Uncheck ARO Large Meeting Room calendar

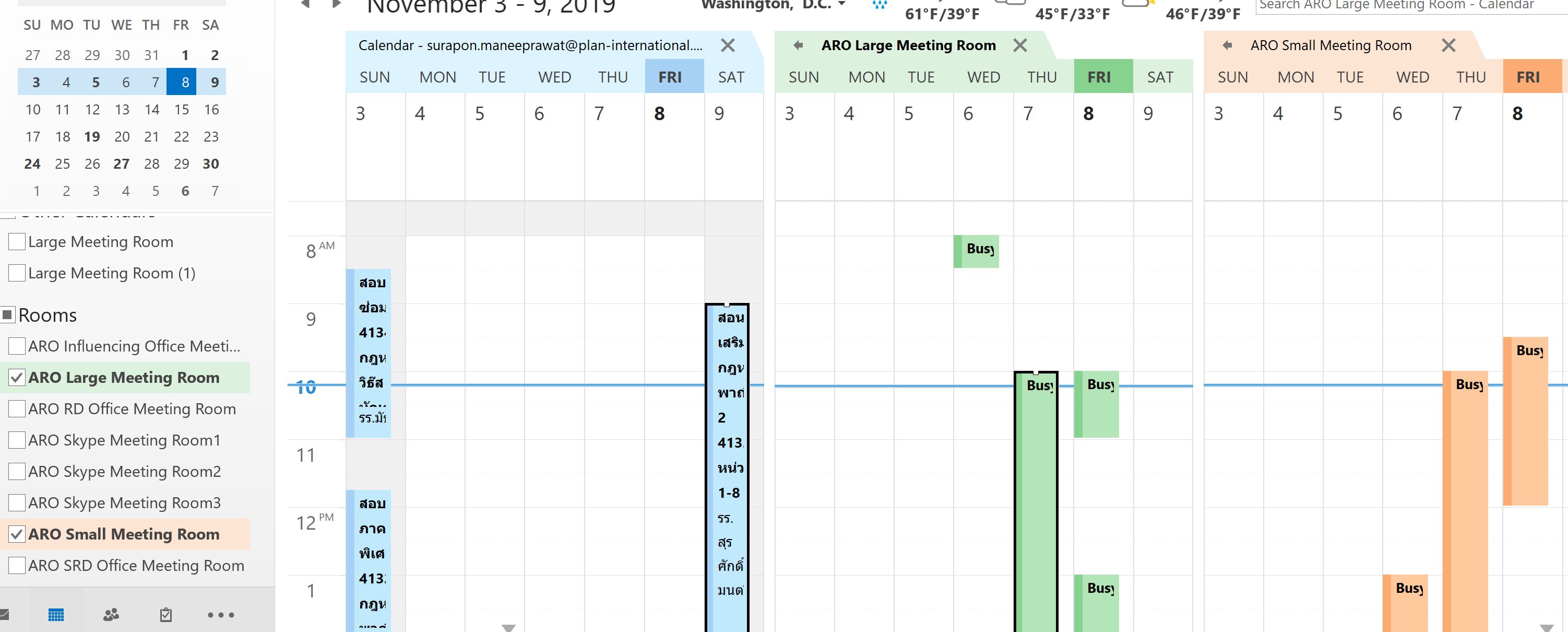[17, 378]
